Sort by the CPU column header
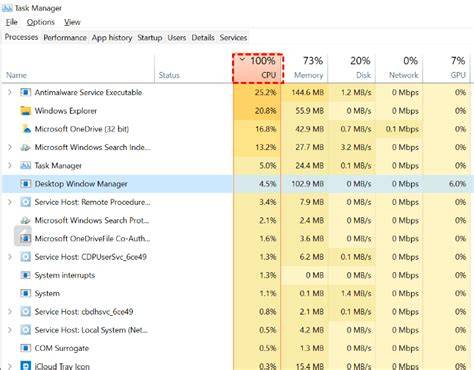The height and width of the screenshot is (370, 474). 258,68
